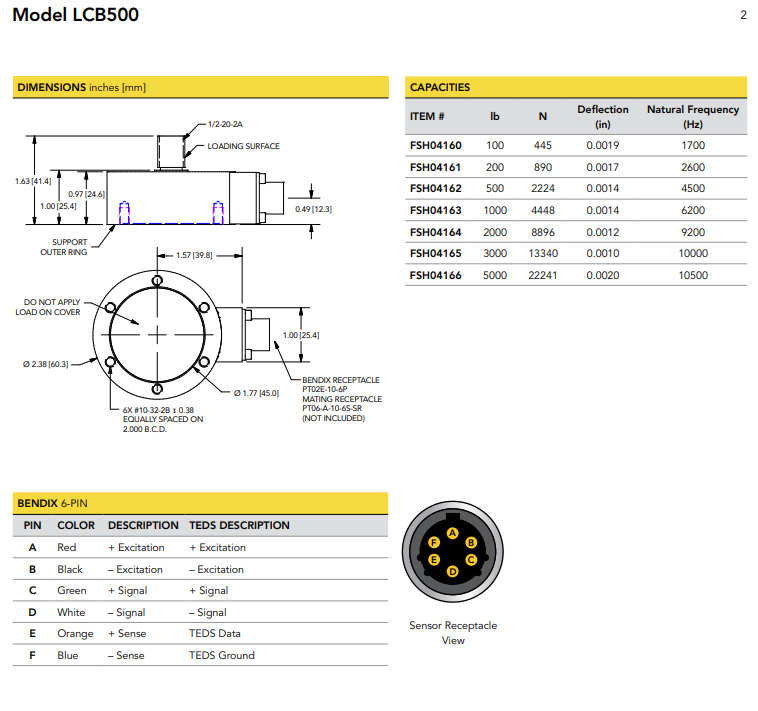Click pin D circle in receptacle diagram

tap(453, 571)
